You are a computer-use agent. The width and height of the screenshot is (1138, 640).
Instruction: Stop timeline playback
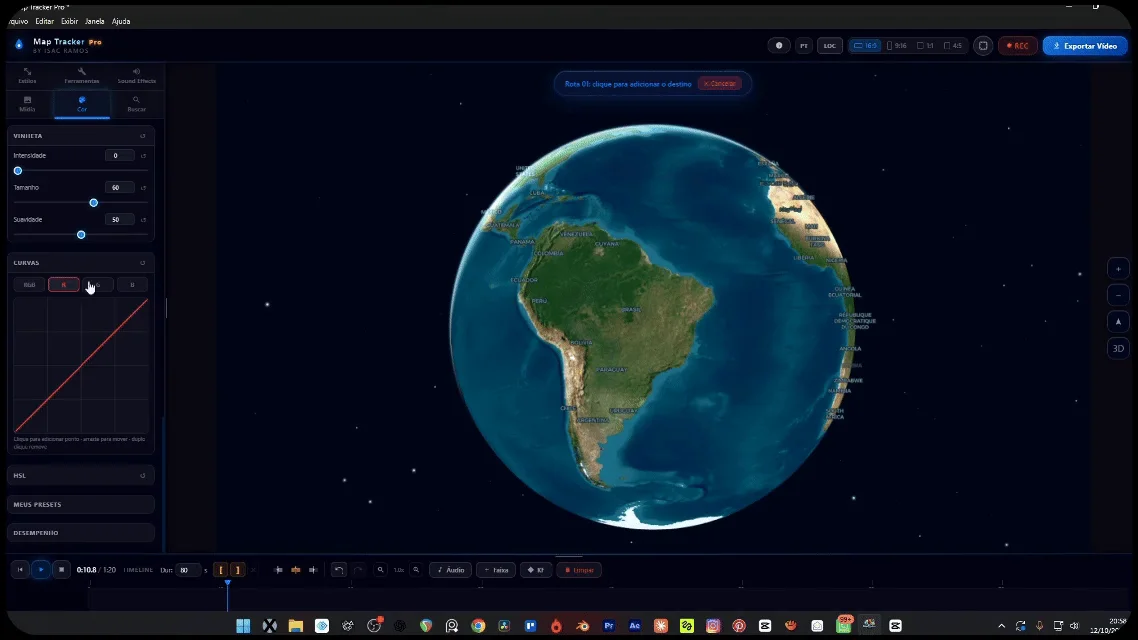62,570
